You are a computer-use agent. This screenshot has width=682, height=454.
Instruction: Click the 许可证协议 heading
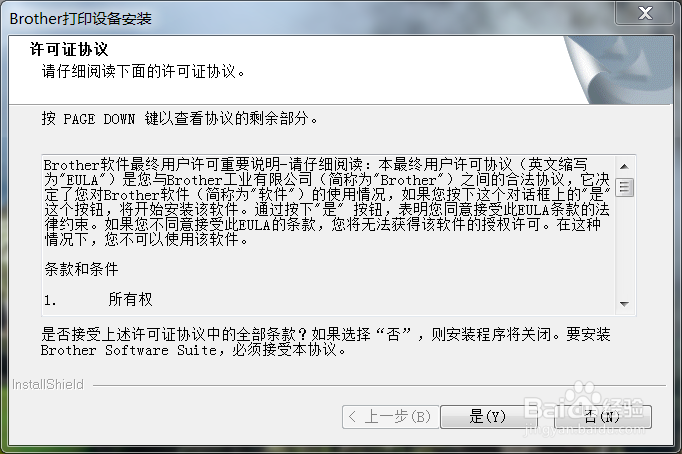pyautogui.click(x=69, y=49)
